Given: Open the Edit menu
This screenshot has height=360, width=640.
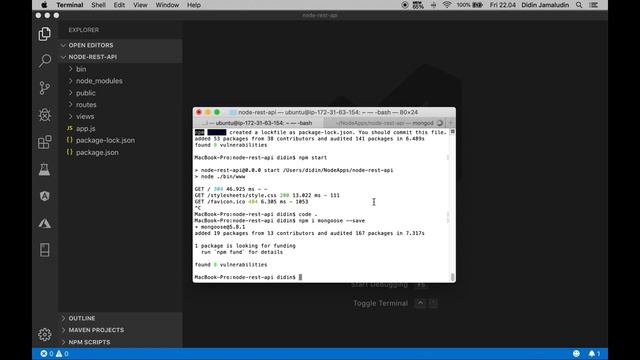Looking at the screenshot, I should pyautogui.click(x=119, y=5).
